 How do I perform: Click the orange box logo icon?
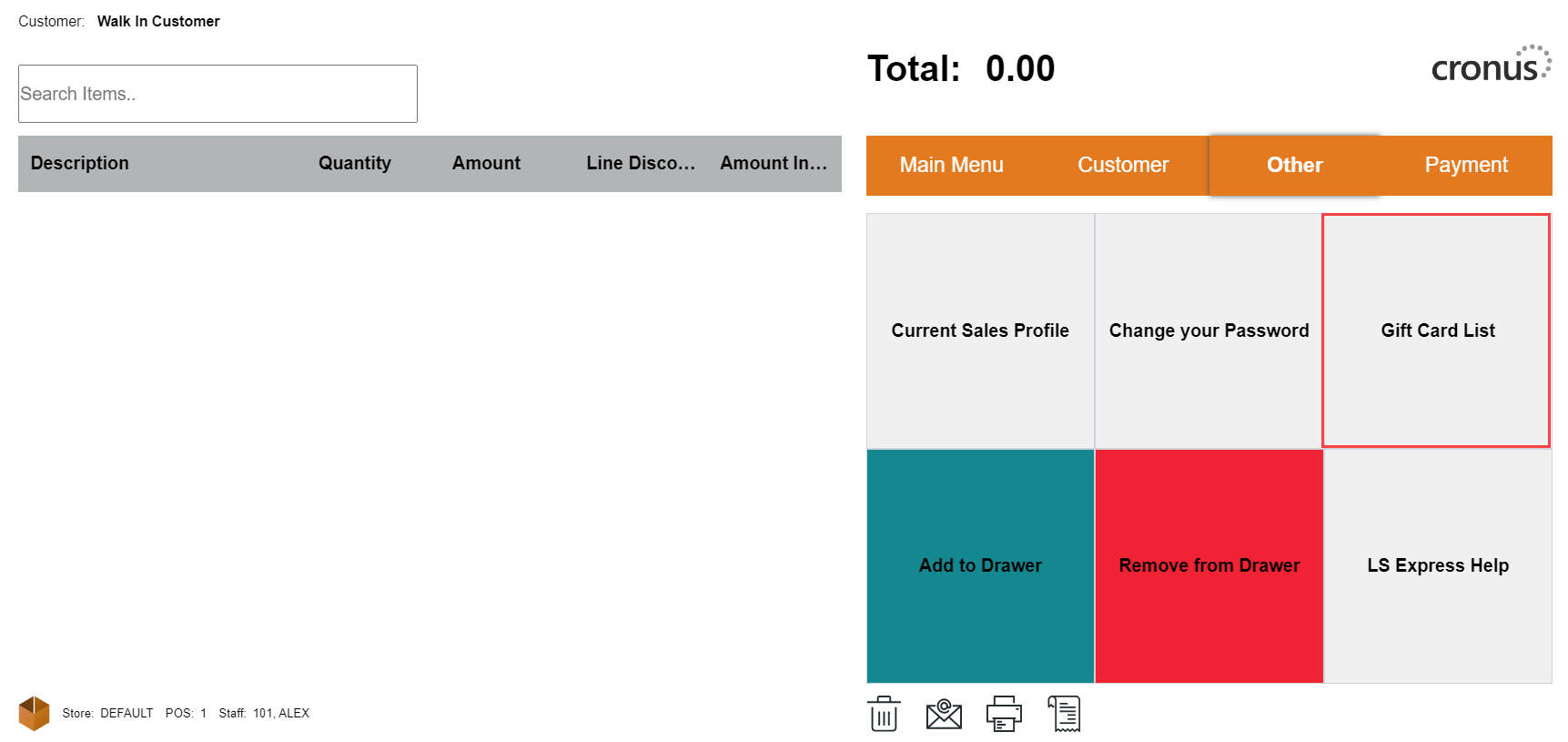pyautogui.click(x=35, y=713)
